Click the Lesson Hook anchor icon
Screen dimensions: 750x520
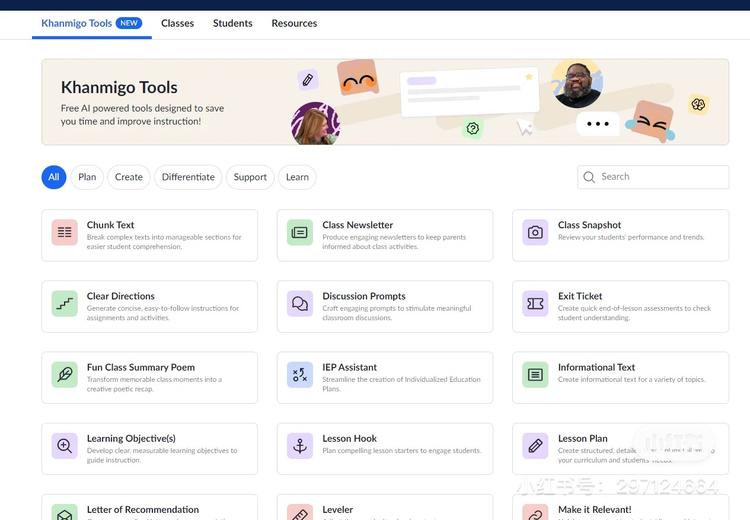coord(300,446)
